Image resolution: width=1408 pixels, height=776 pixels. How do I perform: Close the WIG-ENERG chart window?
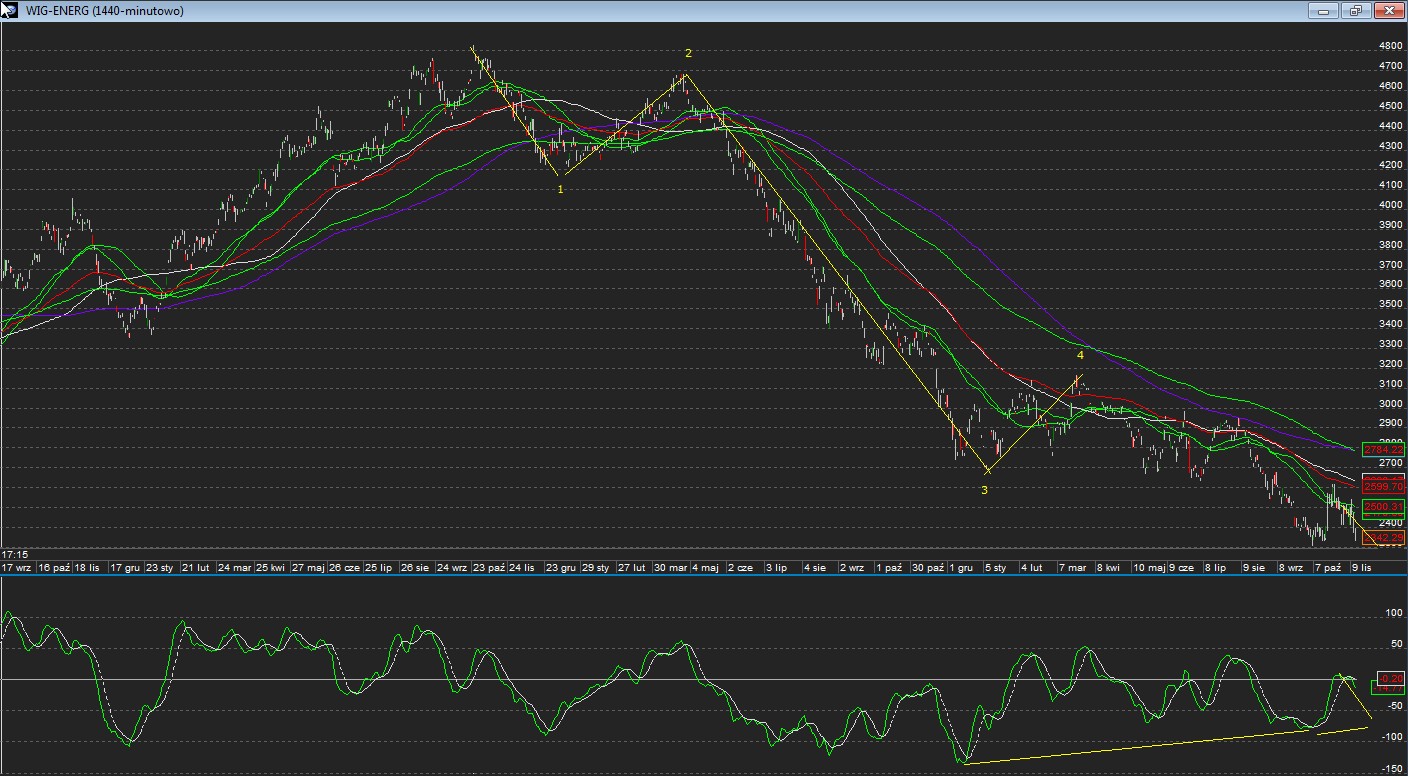point(1388,11)
